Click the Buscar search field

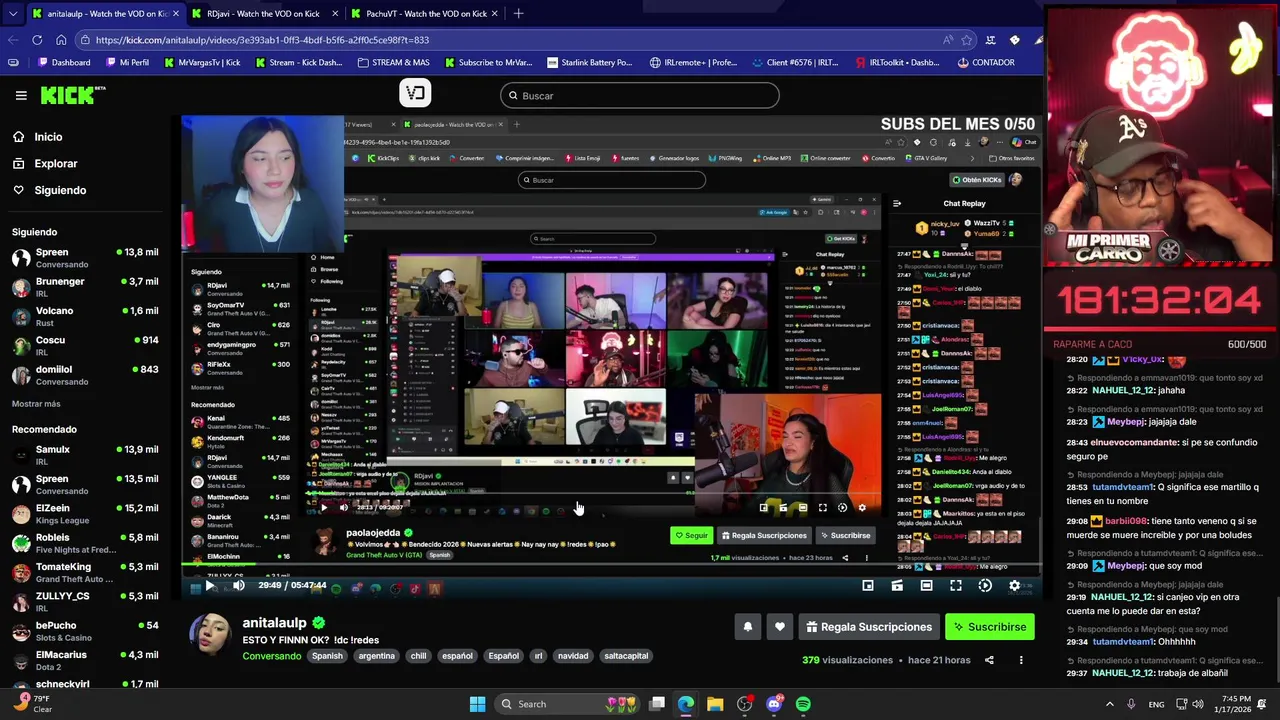pos(640,96)
